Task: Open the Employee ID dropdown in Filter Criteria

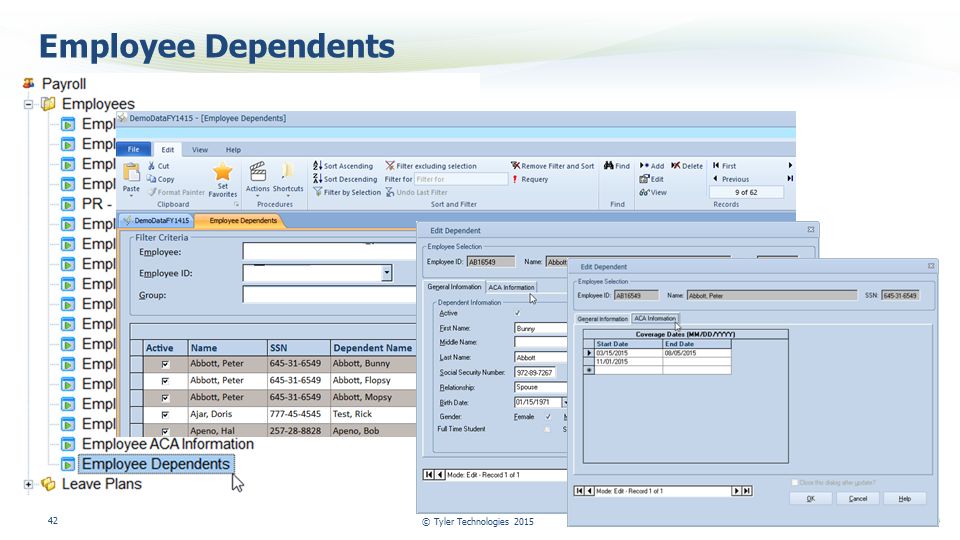Action: pos(386,273)
